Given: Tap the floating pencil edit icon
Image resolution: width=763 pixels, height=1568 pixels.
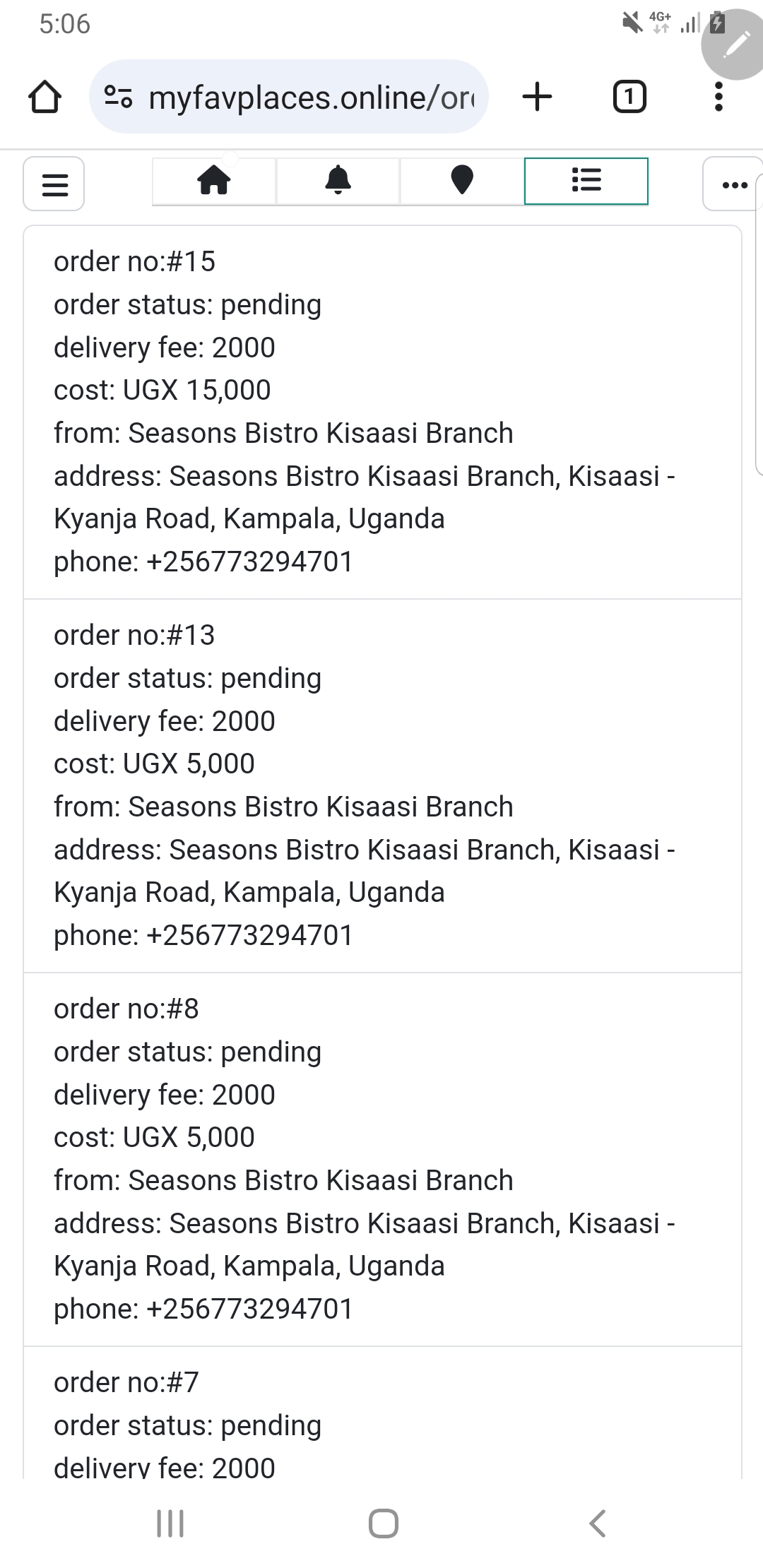Looking at the screenshot, I should coord(735,44).
